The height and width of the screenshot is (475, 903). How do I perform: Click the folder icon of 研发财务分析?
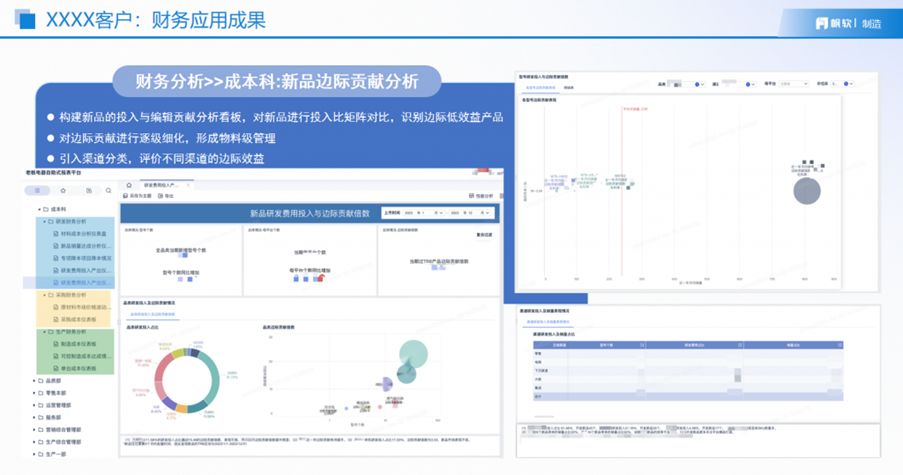click(x=51, y=221)
